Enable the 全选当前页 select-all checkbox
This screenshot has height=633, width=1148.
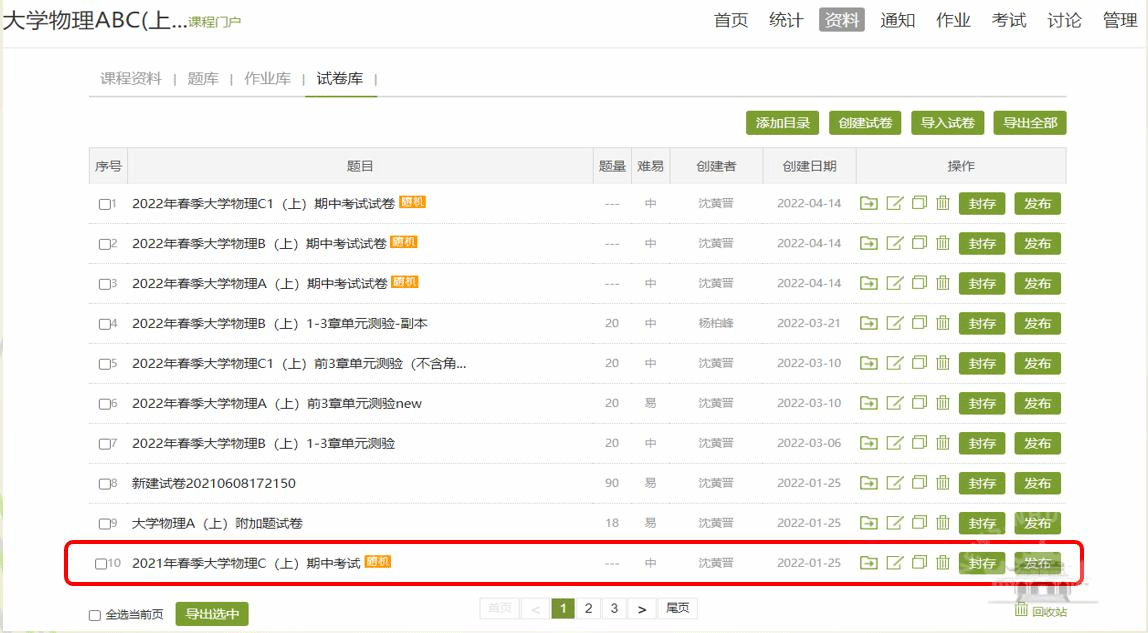pyautogui.click(x=95, y=615)
